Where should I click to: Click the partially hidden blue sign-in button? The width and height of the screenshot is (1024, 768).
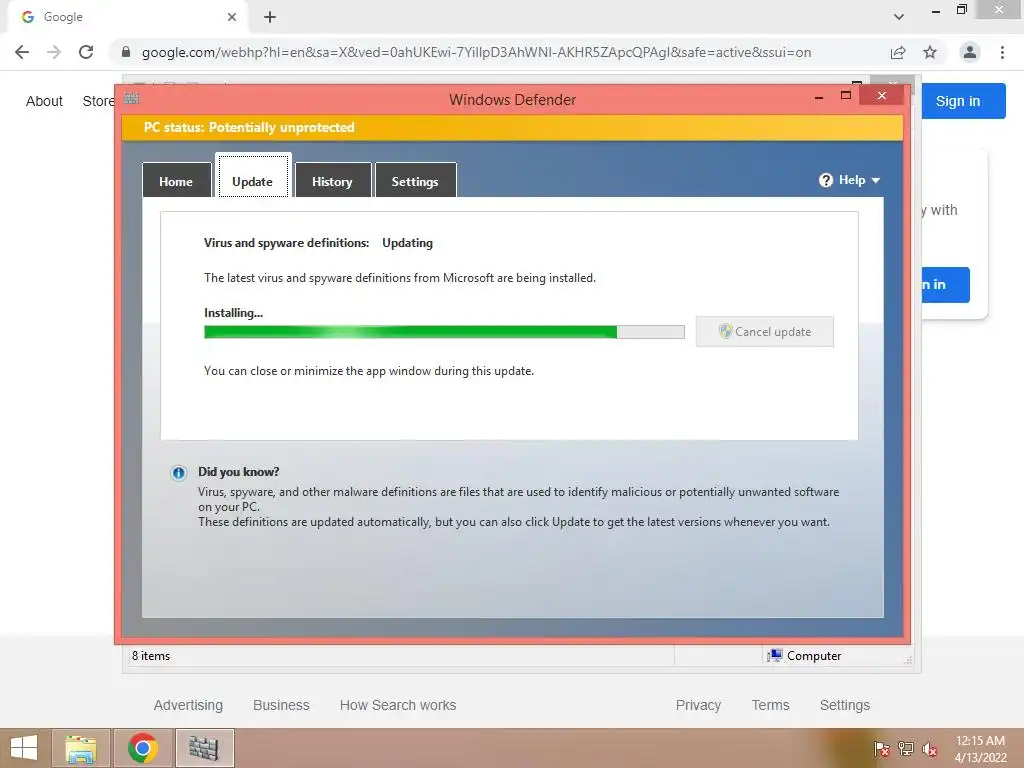click(946, 285)
